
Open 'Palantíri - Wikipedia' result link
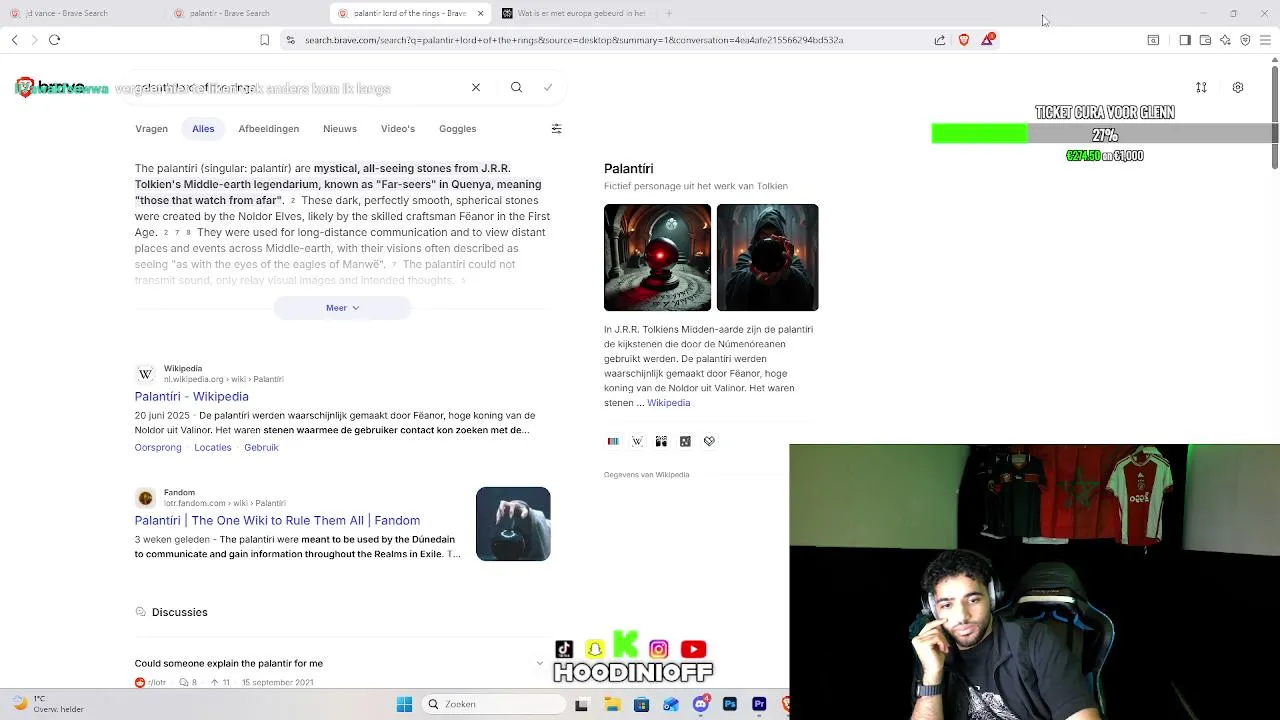coord(192,397)
